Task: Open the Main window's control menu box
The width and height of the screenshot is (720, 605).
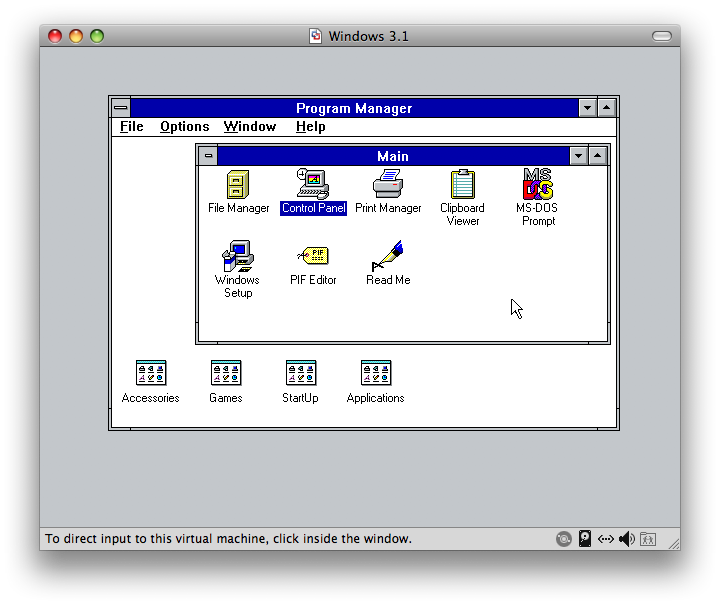Action: coord(208,156)
